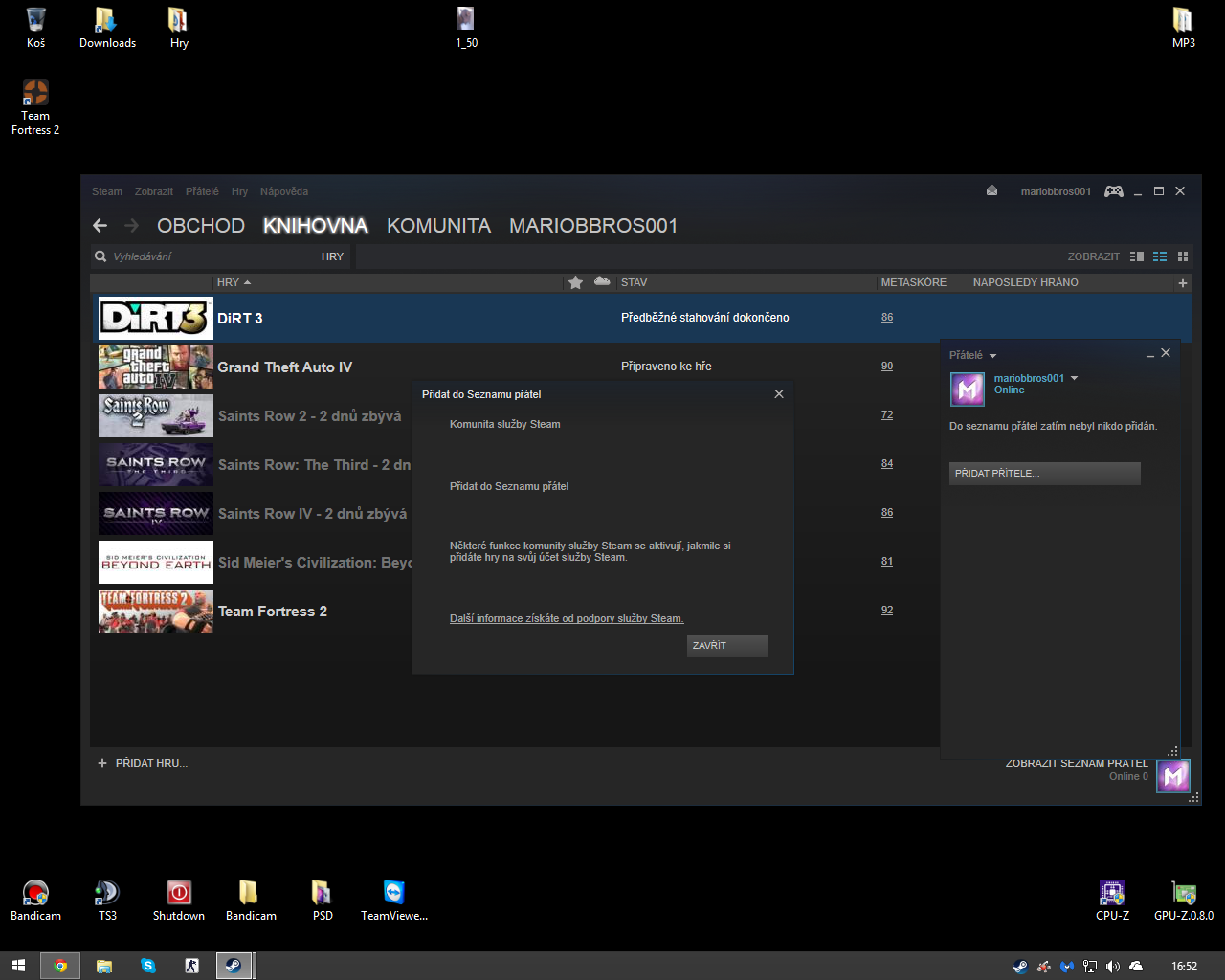Select the TS3 desktop shortcut
1225x980 pixels.
point(107,901)
